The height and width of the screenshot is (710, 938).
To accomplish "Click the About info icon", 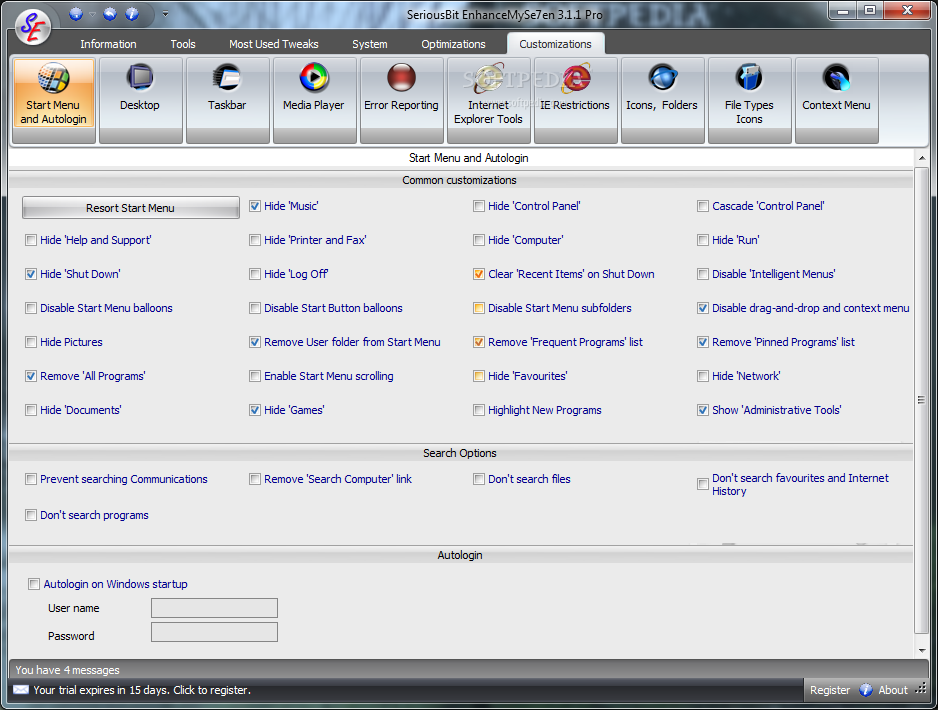I will click(866, 690).
